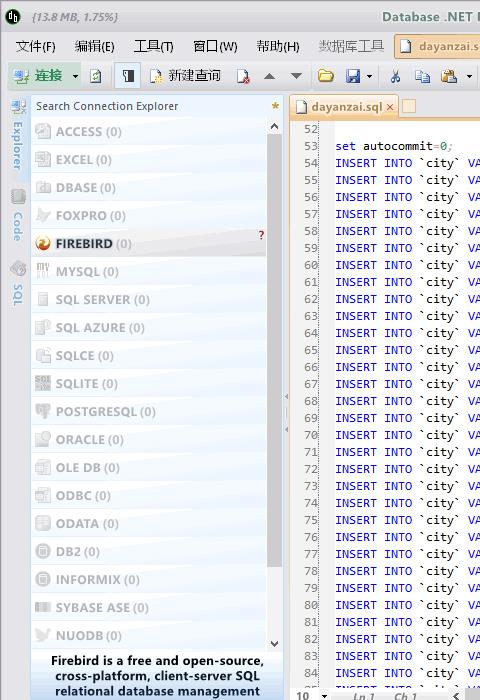Select the SQLCE (0) connection group
Viewport: 480px width, 700px height.
[149, 356]
